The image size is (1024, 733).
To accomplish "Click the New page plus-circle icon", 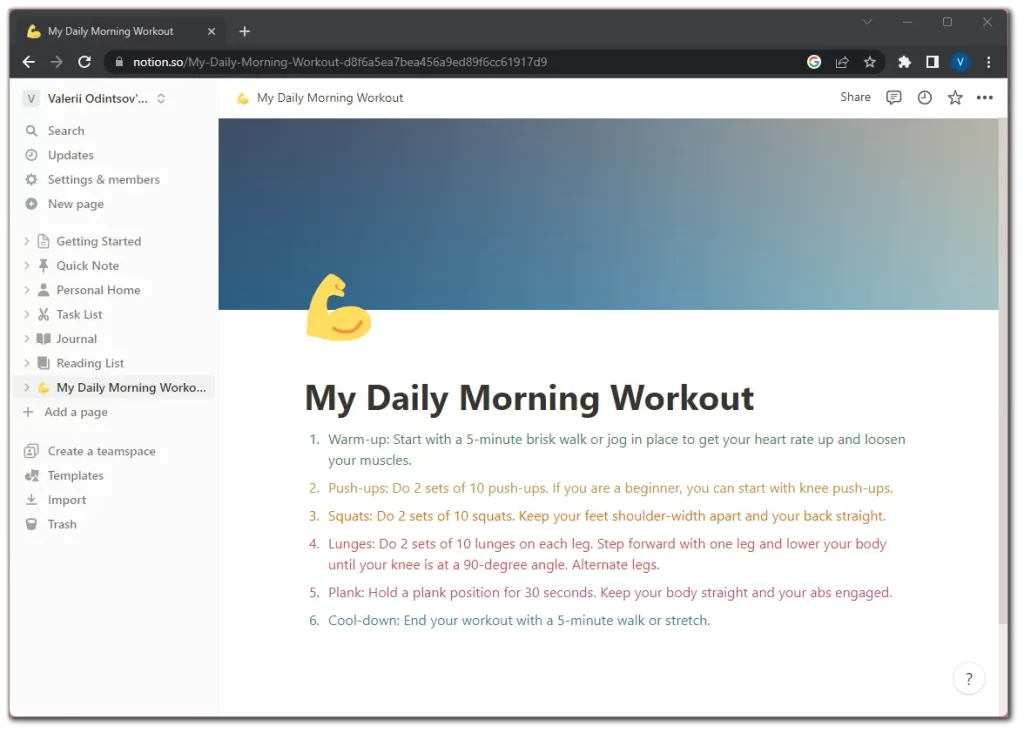I will click(x=31, y=204).
